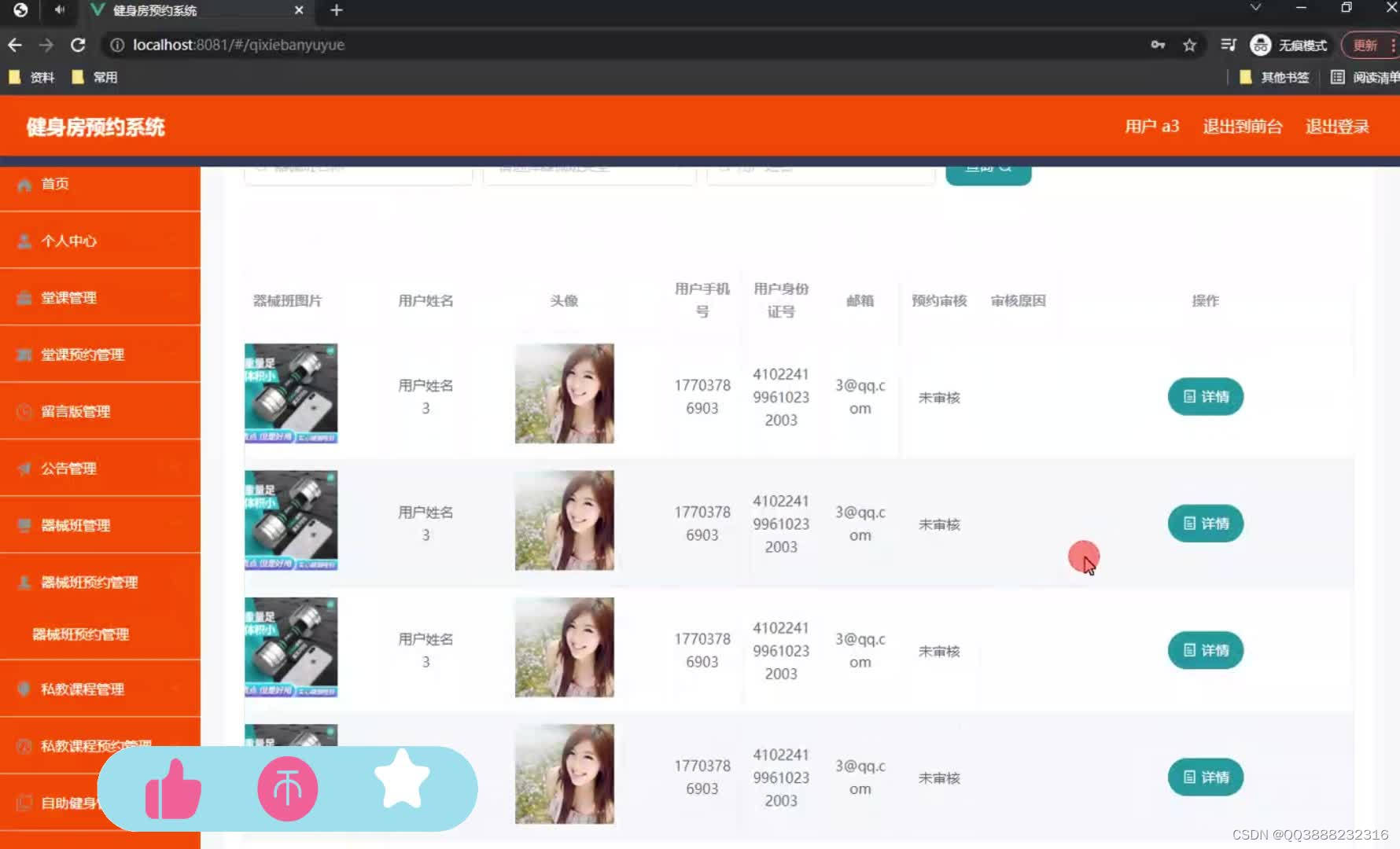Viewport: 1400px width, 849px height.
Task: Select 留言版管理 in the sidebar
Action: click(100, 411)
